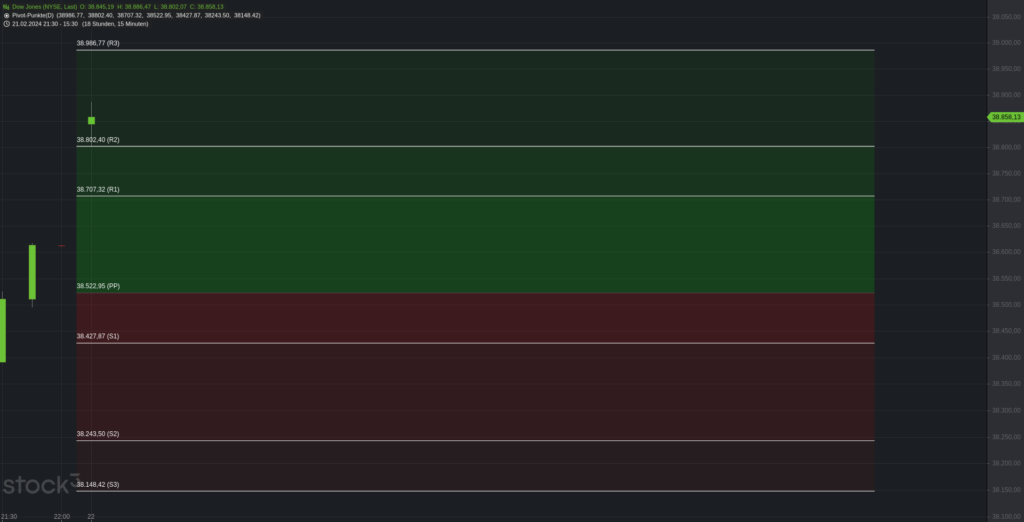Select the 38.802,40 (R2) resistance label
Image resolution: width=1024 pixels, height=522 pixels.
98,140
